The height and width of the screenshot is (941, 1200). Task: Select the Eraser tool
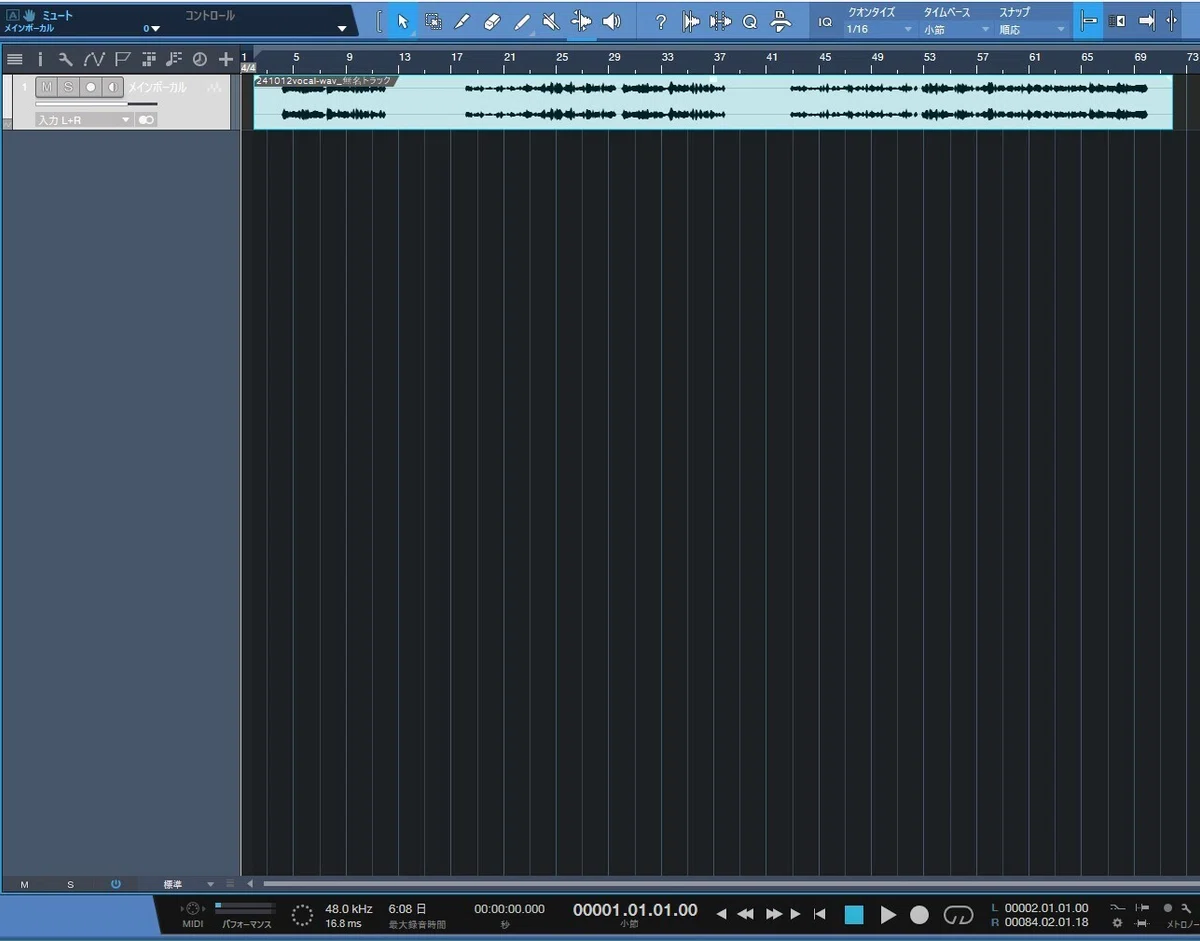(x=491, y=21)
